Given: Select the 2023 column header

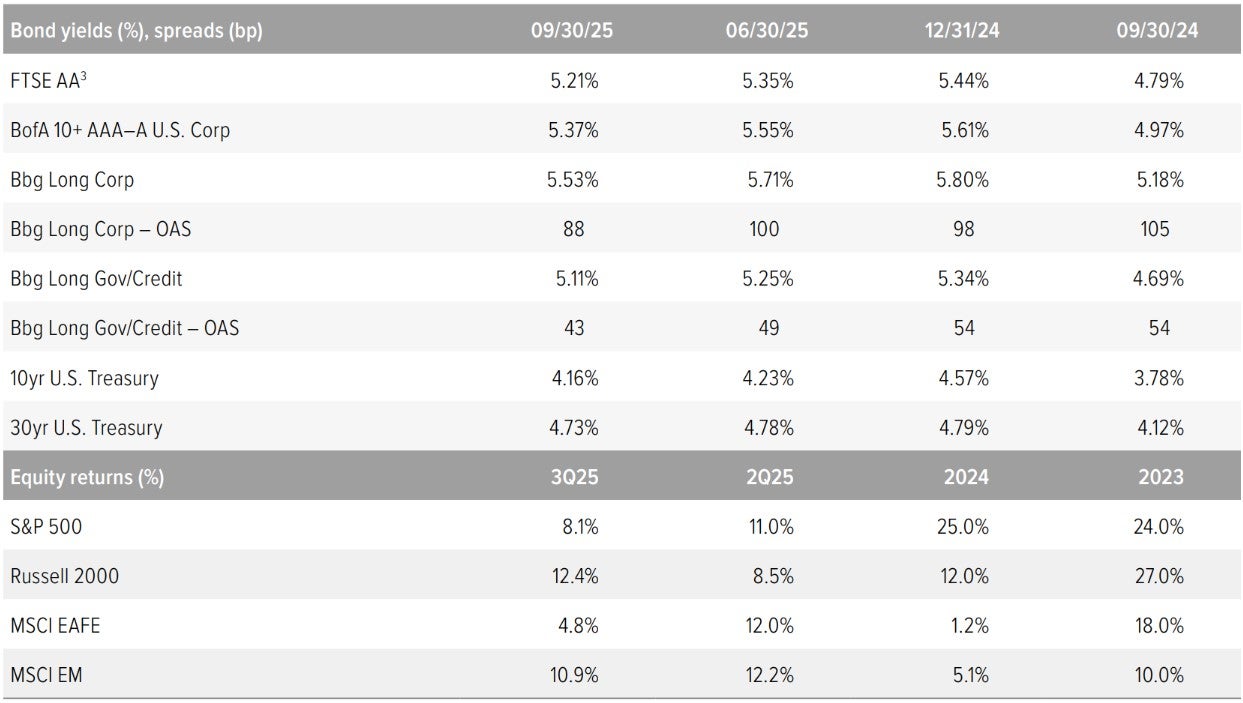Looking at the screenshot, I should tap(1160, 476).
